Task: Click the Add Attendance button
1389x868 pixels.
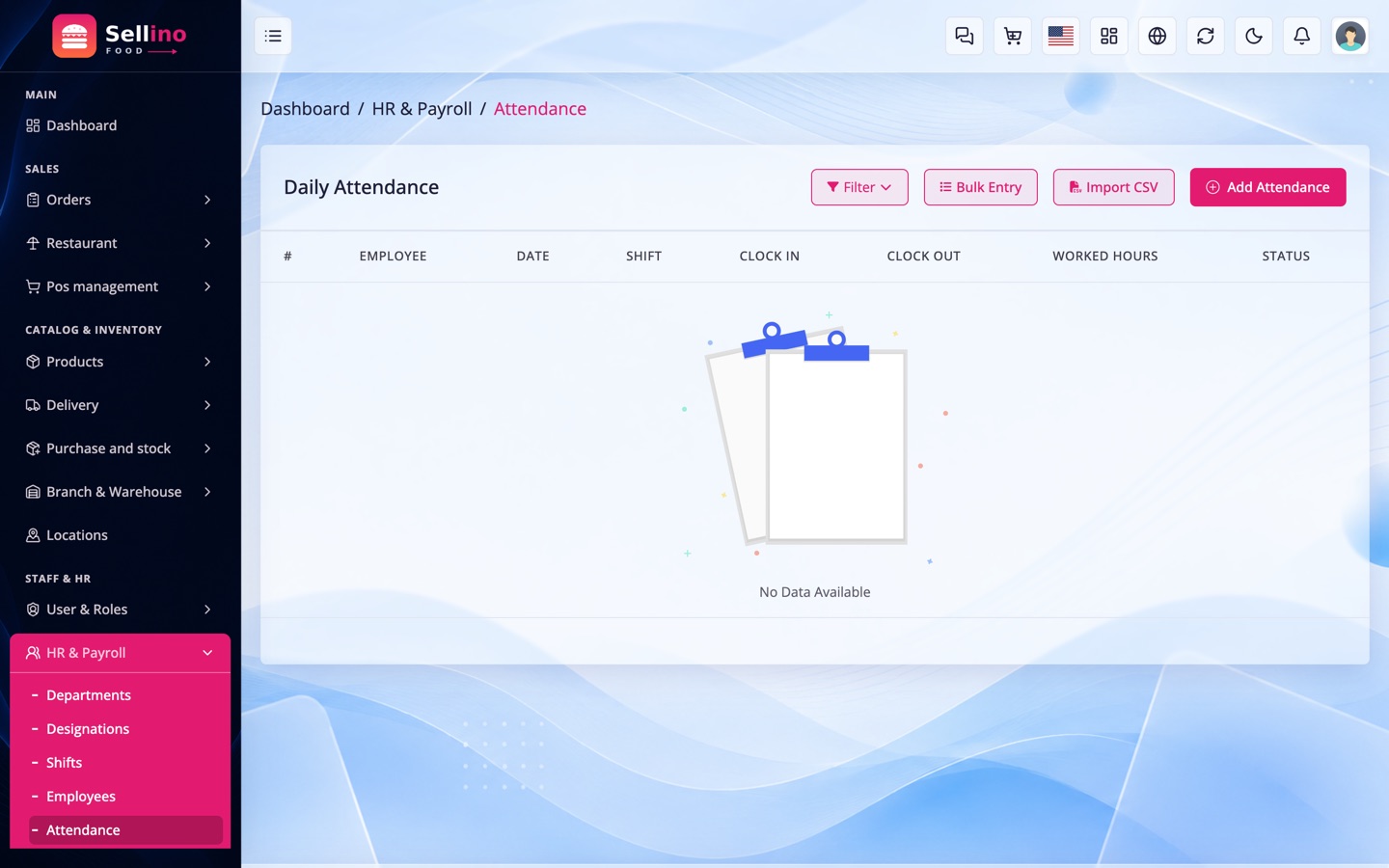Action: click(1267, 187)
